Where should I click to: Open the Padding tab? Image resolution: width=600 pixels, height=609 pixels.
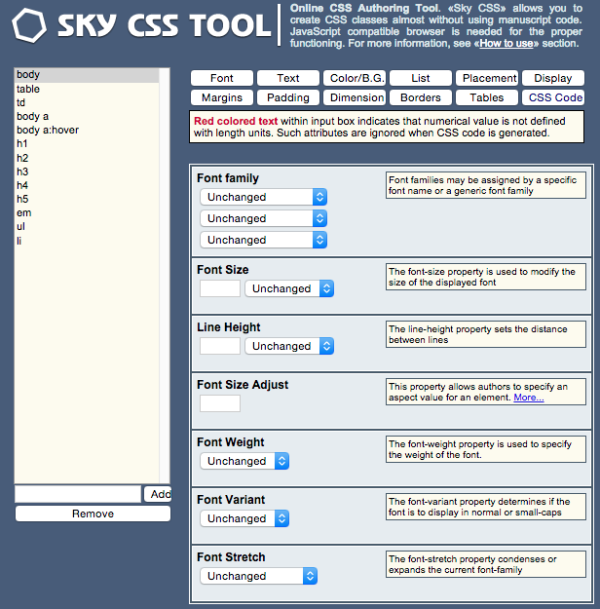click(288, 97)
